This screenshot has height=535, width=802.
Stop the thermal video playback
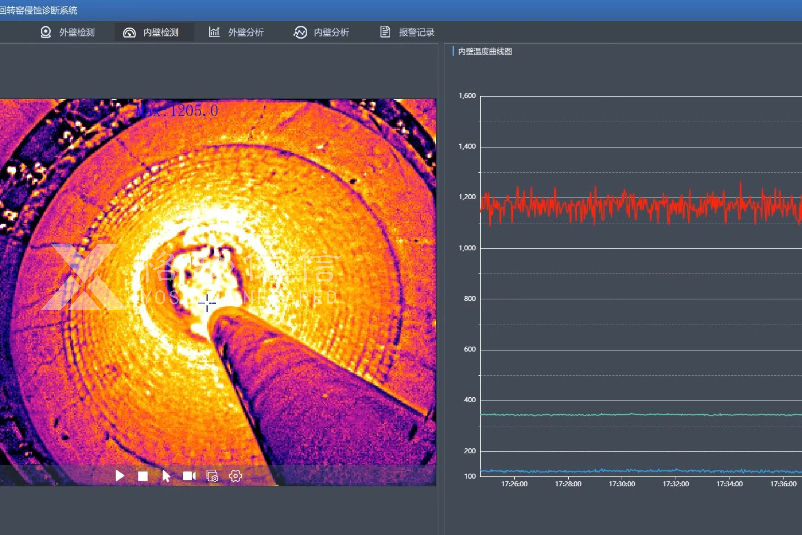[x=143, y=476]
